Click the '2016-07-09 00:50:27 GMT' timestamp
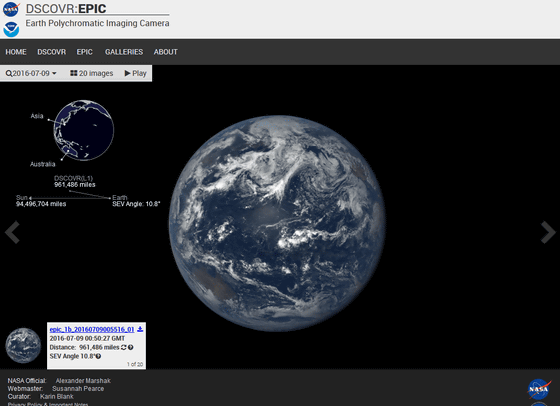560x406 pixels. [87, 339]
